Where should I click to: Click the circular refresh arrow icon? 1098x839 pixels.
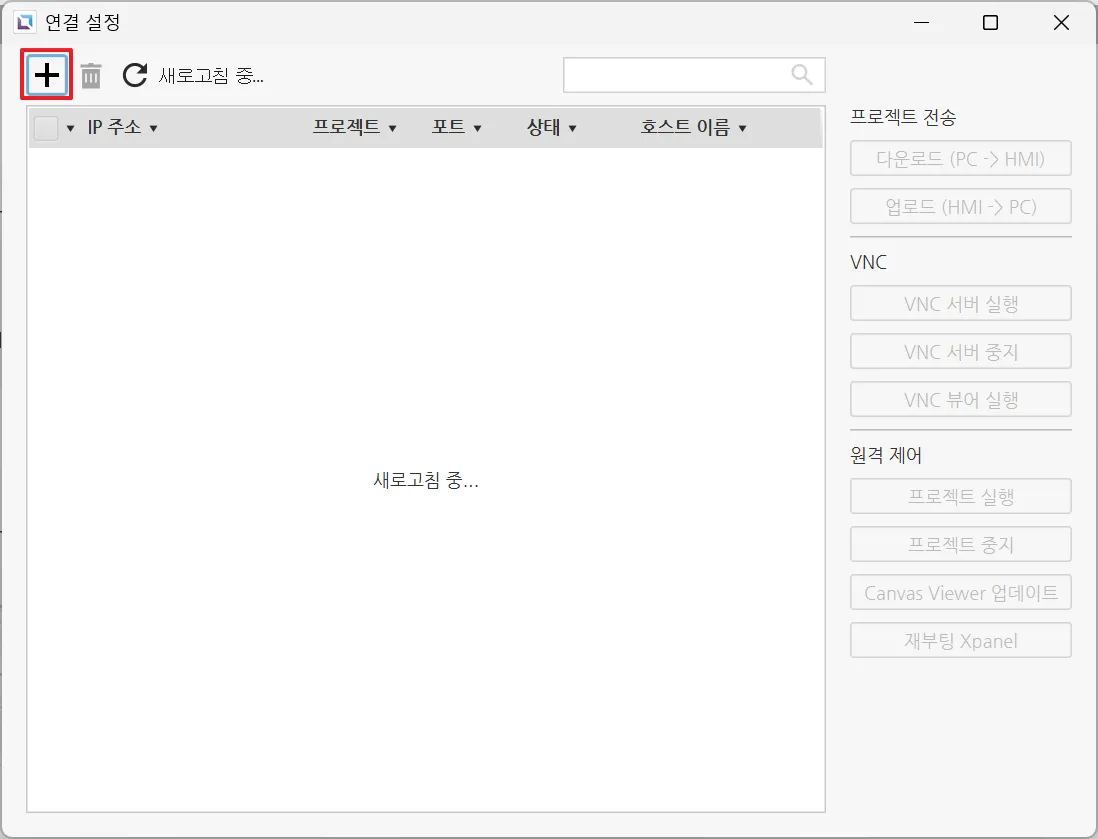click(x=135, y=75)
